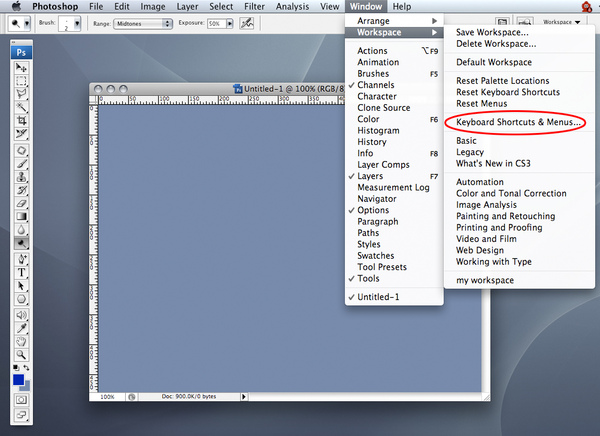Expand the highlighted Workspace submenu item
The image size is (600, 436).
tap(394, 32)
